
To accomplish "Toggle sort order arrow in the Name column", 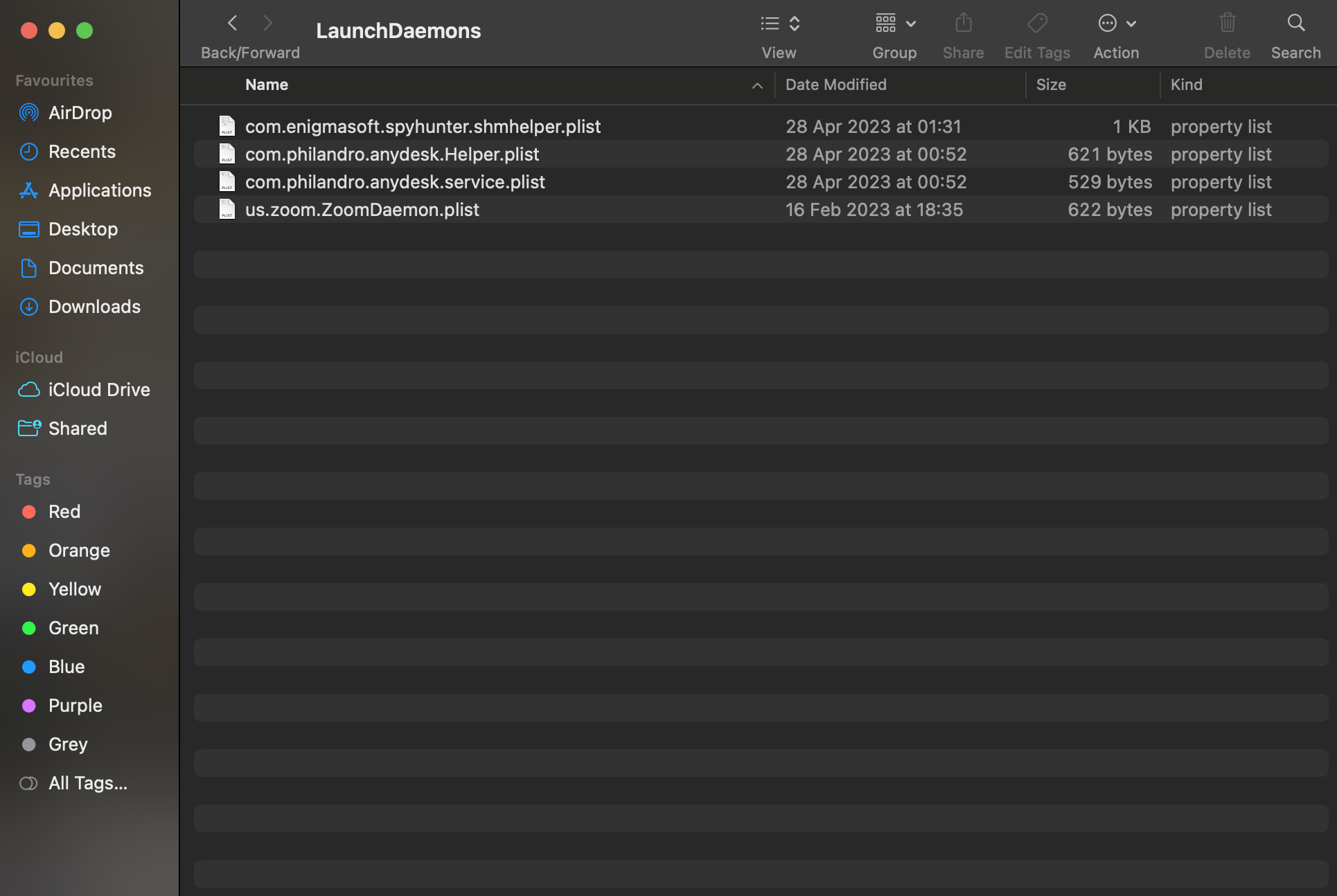I will [757, 85].
